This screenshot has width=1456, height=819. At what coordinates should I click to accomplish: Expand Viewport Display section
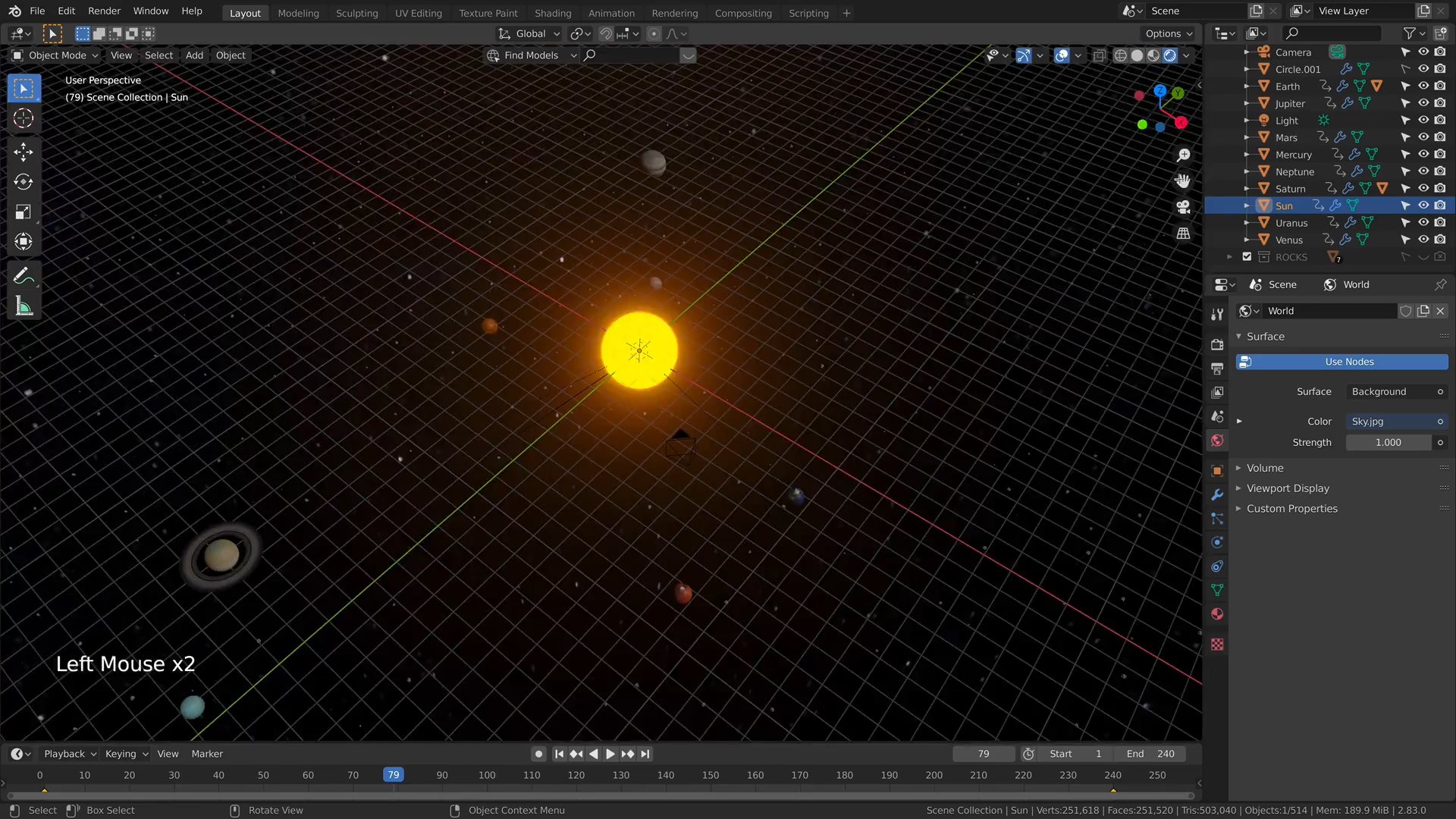(1288, 488)
